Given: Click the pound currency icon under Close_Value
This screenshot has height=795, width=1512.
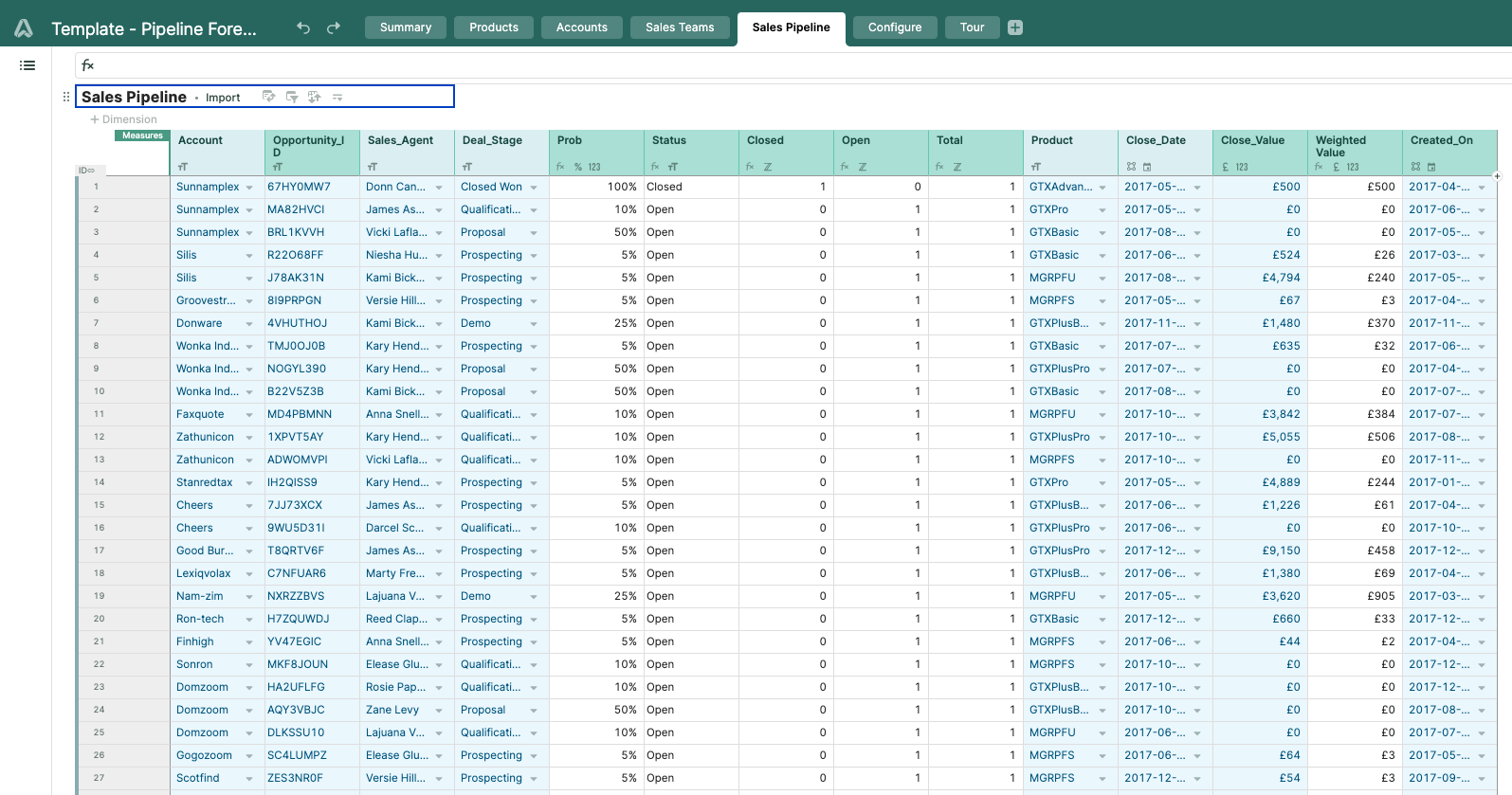Looking at the screenshot, I should (x=1226, y=167).
